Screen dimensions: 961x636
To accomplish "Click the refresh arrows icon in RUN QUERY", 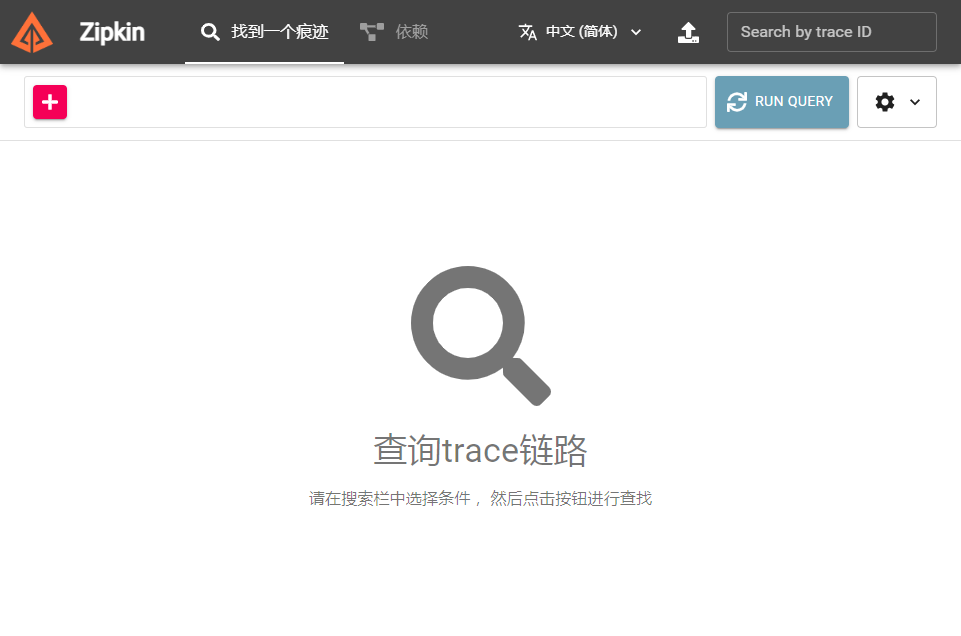I will [737, 102].
